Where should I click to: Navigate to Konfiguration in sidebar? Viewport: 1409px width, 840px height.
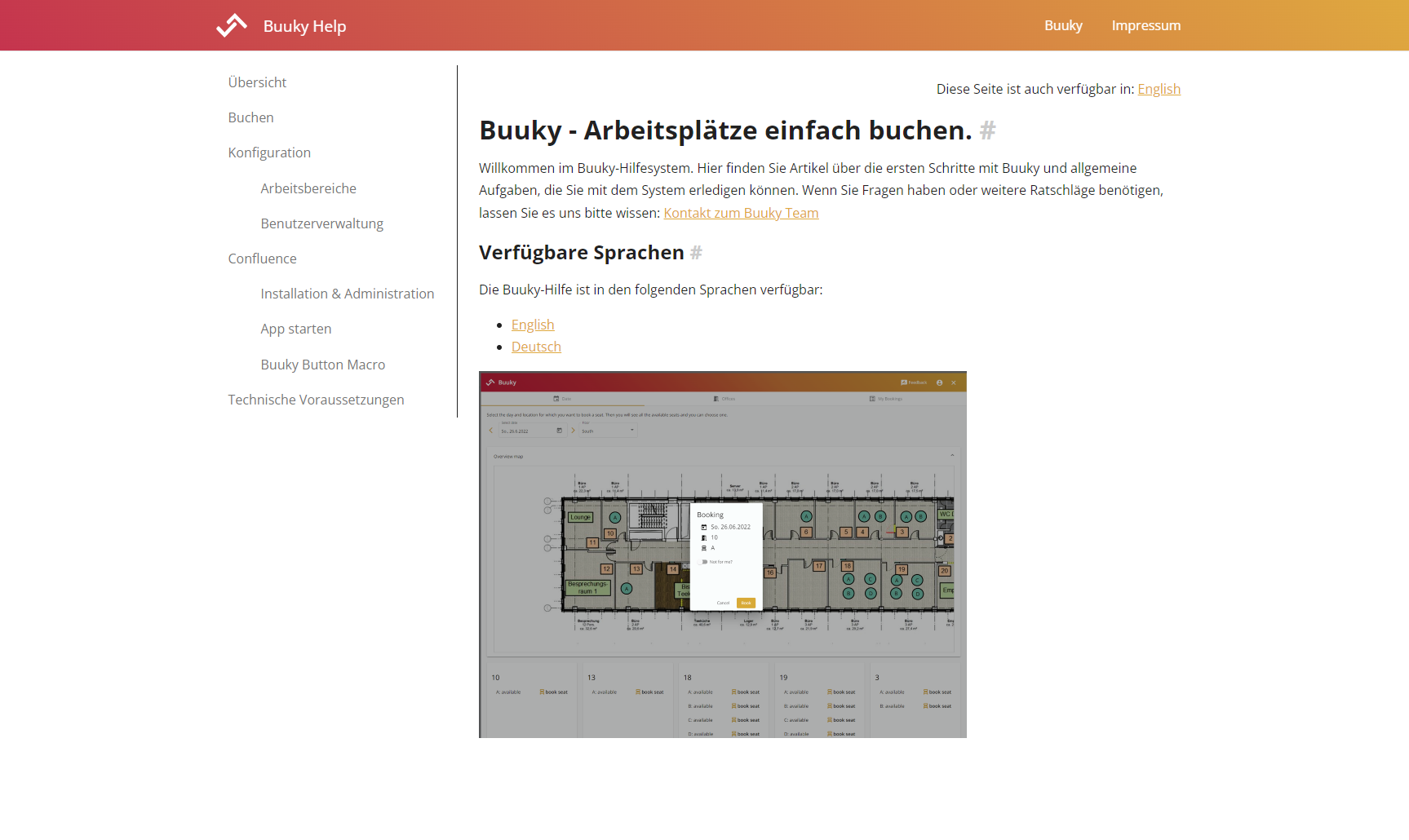pyautogui.click(x=269, y=153)
